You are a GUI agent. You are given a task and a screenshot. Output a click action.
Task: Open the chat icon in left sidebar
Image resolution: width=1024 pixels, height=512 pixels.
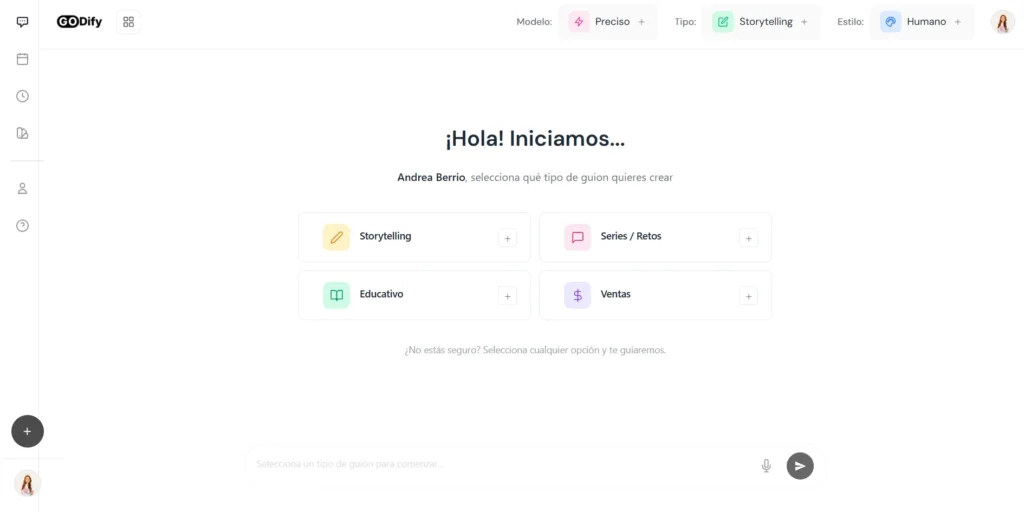click(x=22, y=22)
